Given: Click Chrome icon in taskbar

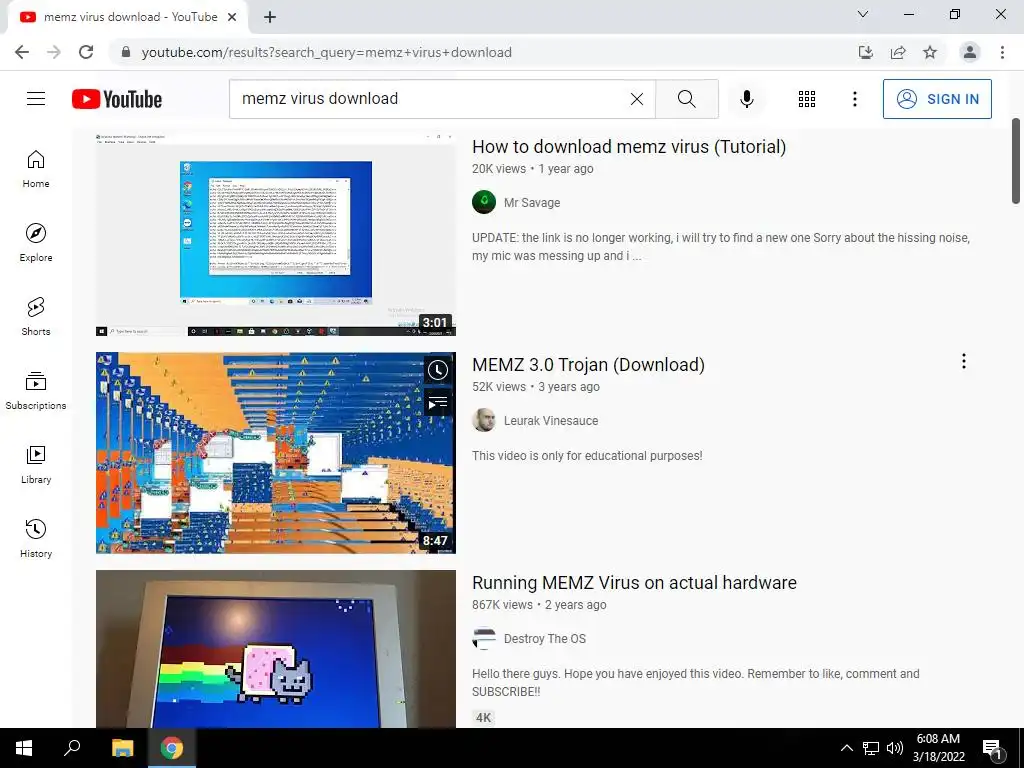Looking at the screenshot, I should [x=172, y=748].
